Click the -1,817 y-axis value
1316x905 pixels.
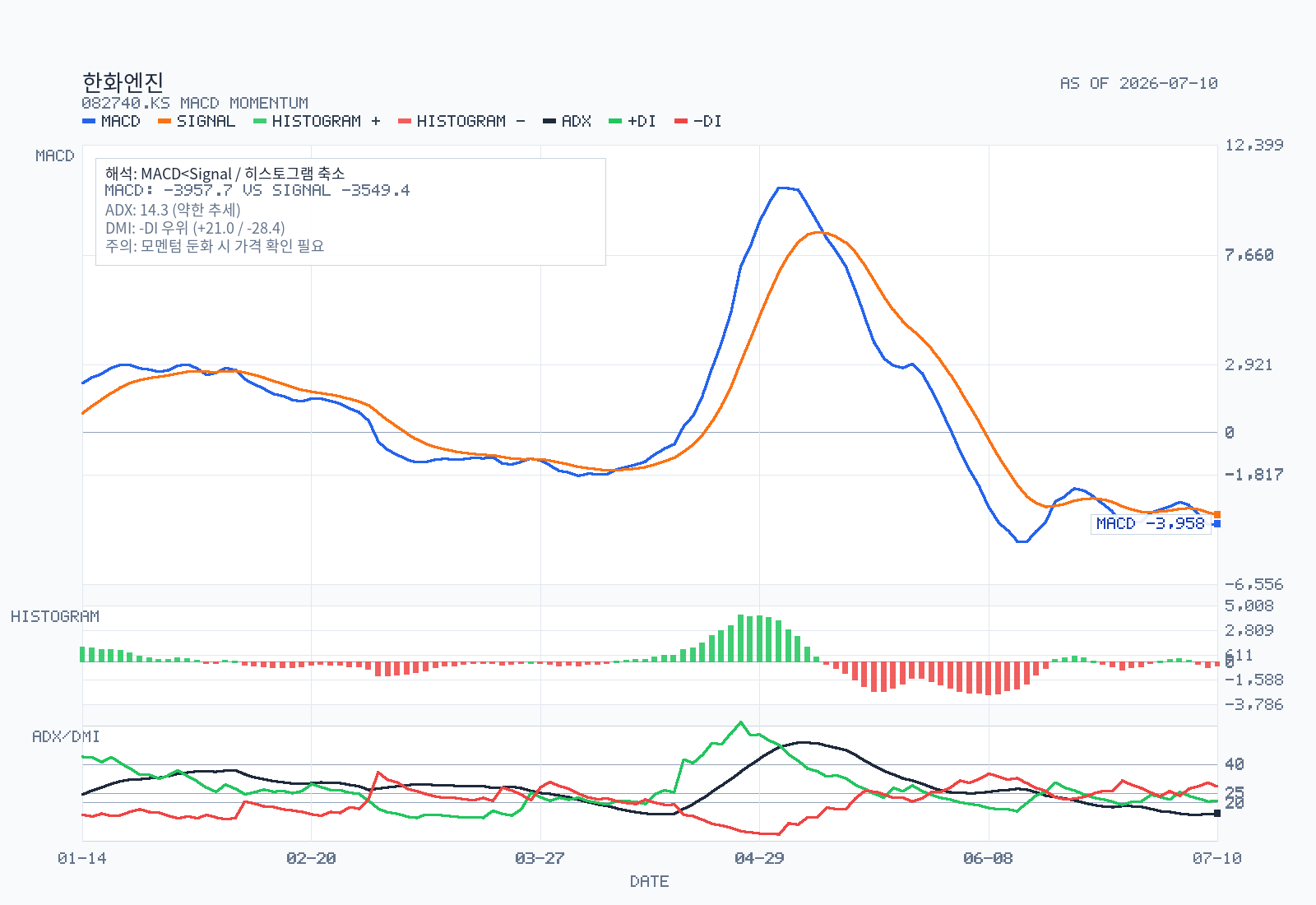[x=1254, y=475]
